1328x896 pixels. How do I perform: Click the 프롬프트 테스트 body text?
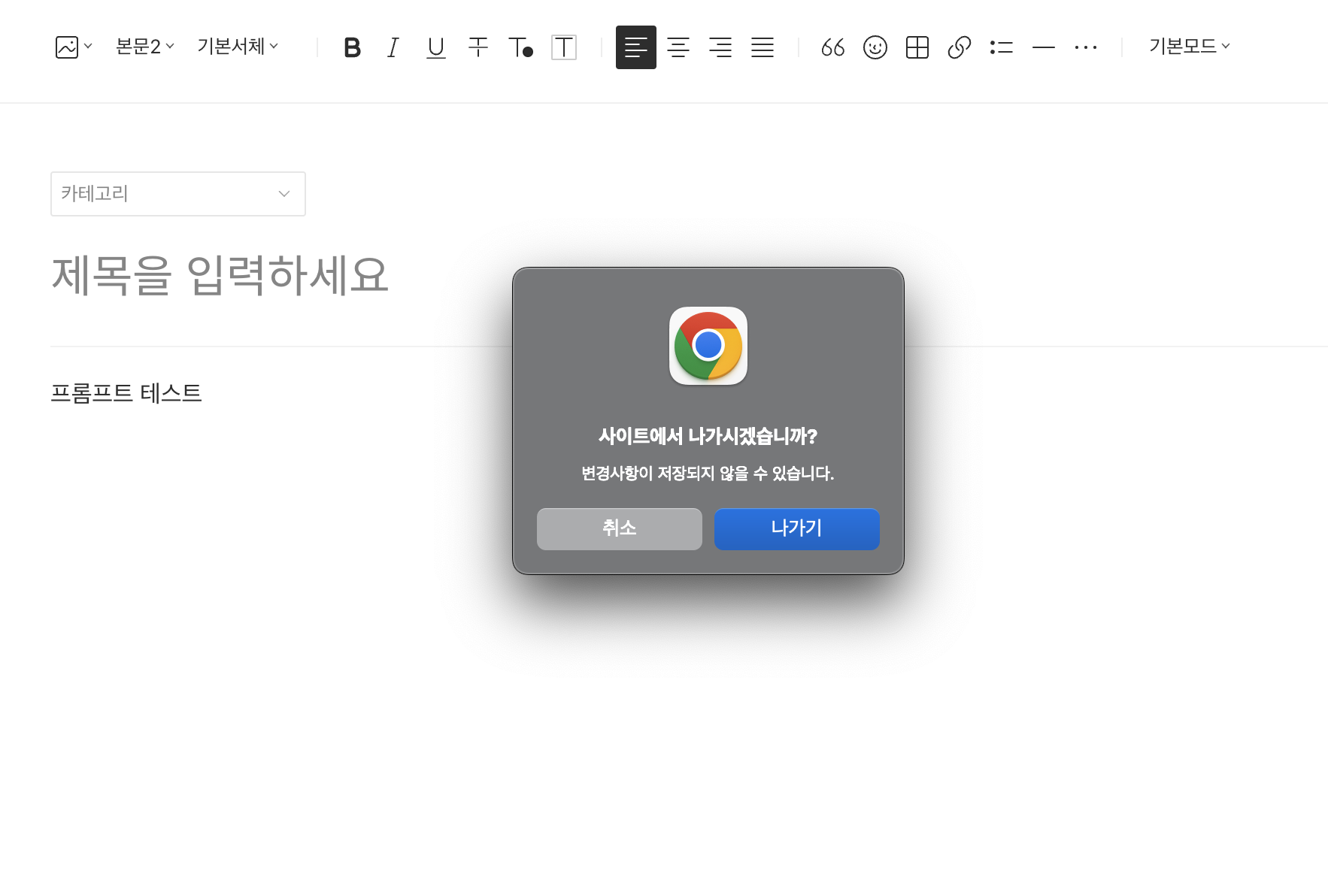tap(126, 393)
